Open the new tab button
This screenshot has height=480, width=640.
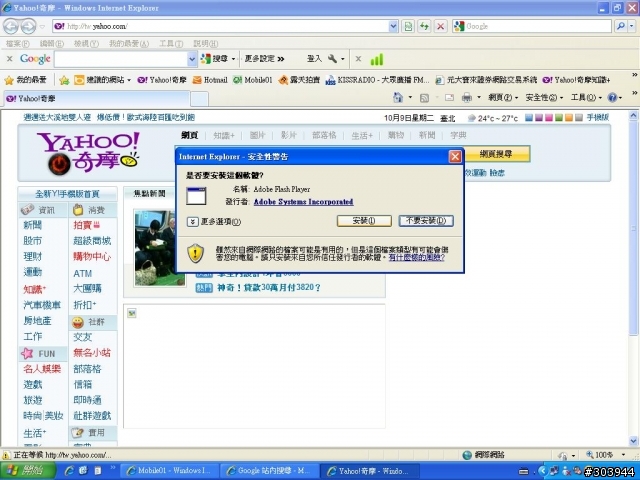pyautogui.click(x=200, y=99)
